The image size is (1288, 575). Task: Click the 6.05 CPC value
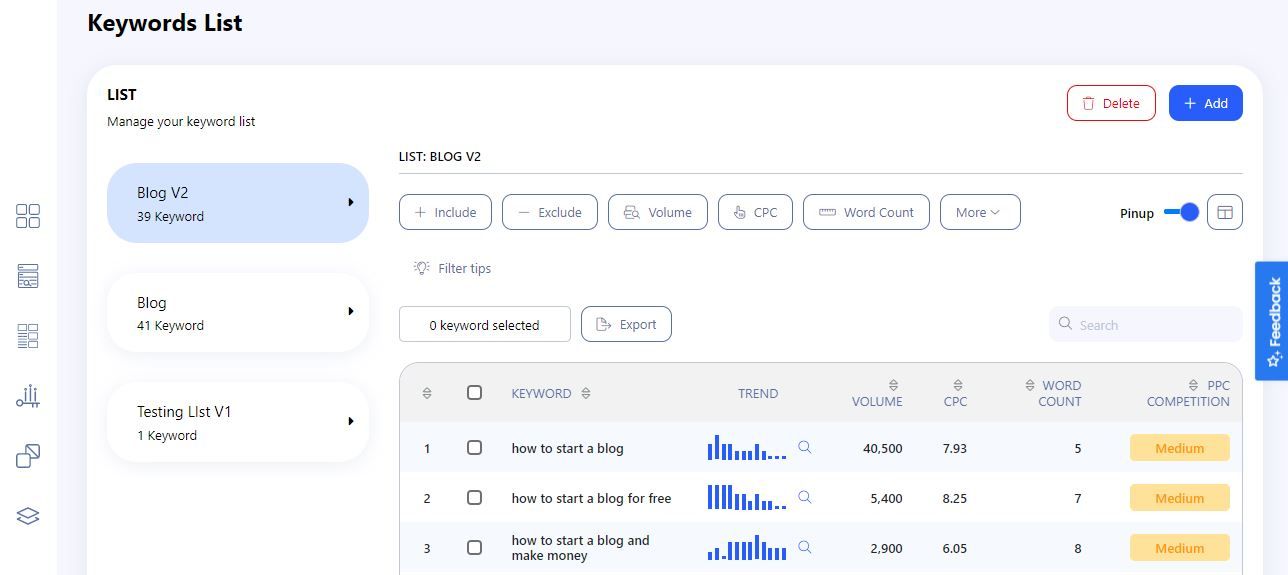(955, 548)
